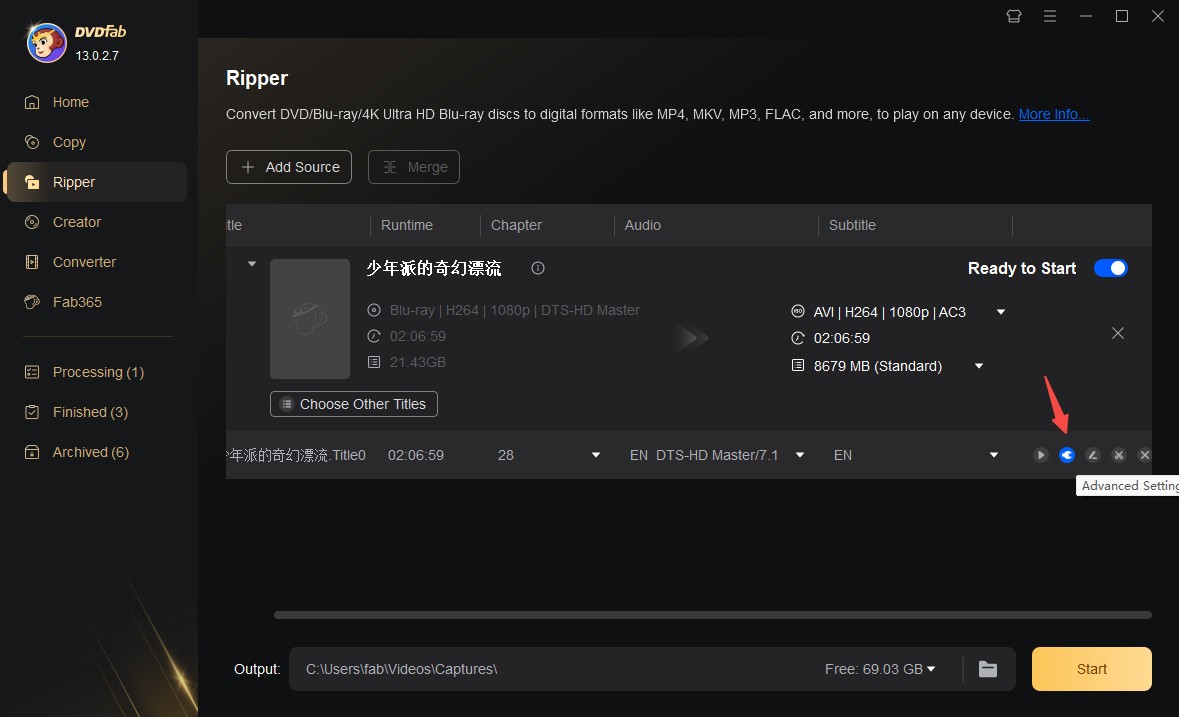Click the scissors trim icon
The width and height of the screenshot is (1179, 717).
click(1119, 455)
